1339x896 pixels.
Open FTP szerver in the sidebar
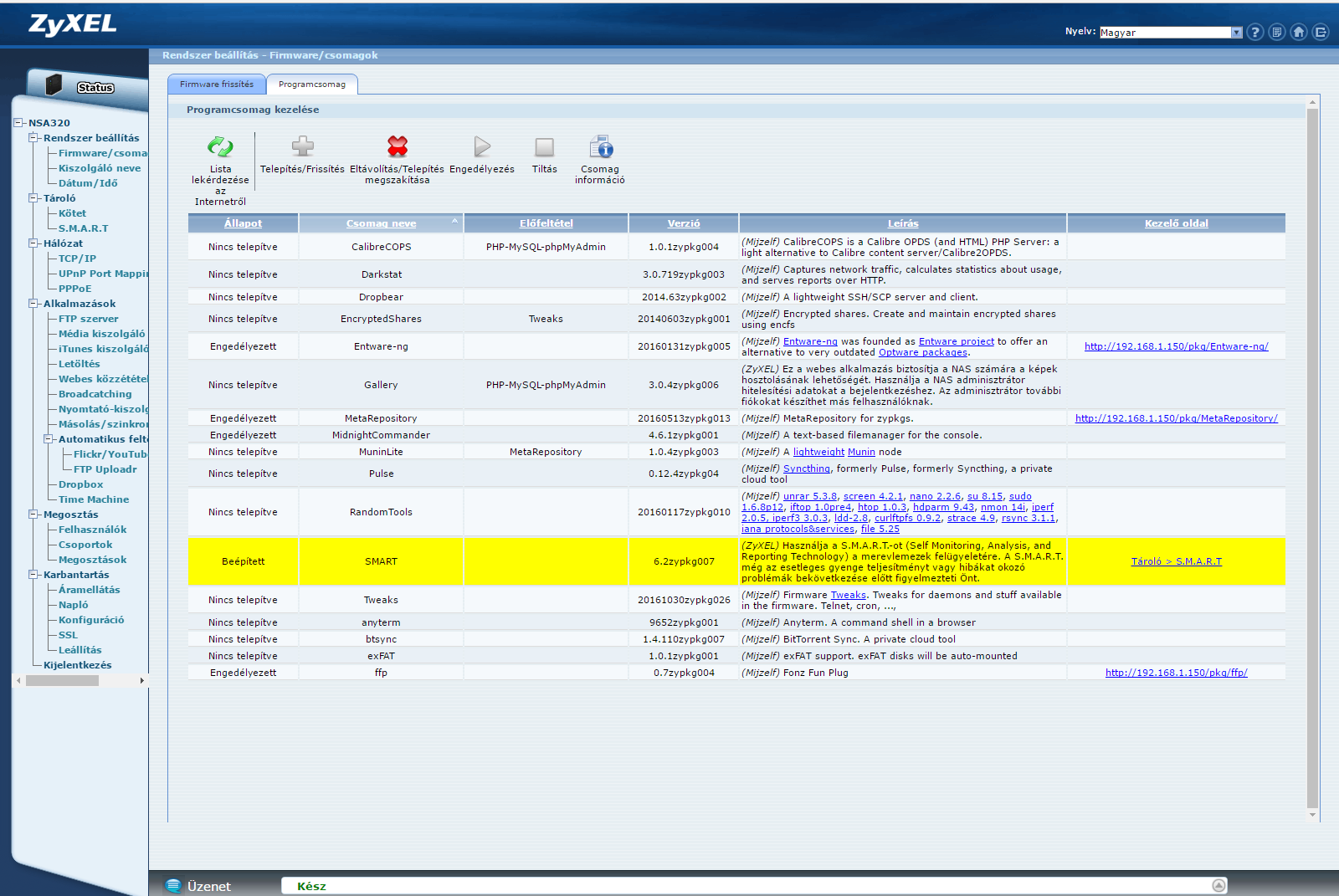[88, 319]
